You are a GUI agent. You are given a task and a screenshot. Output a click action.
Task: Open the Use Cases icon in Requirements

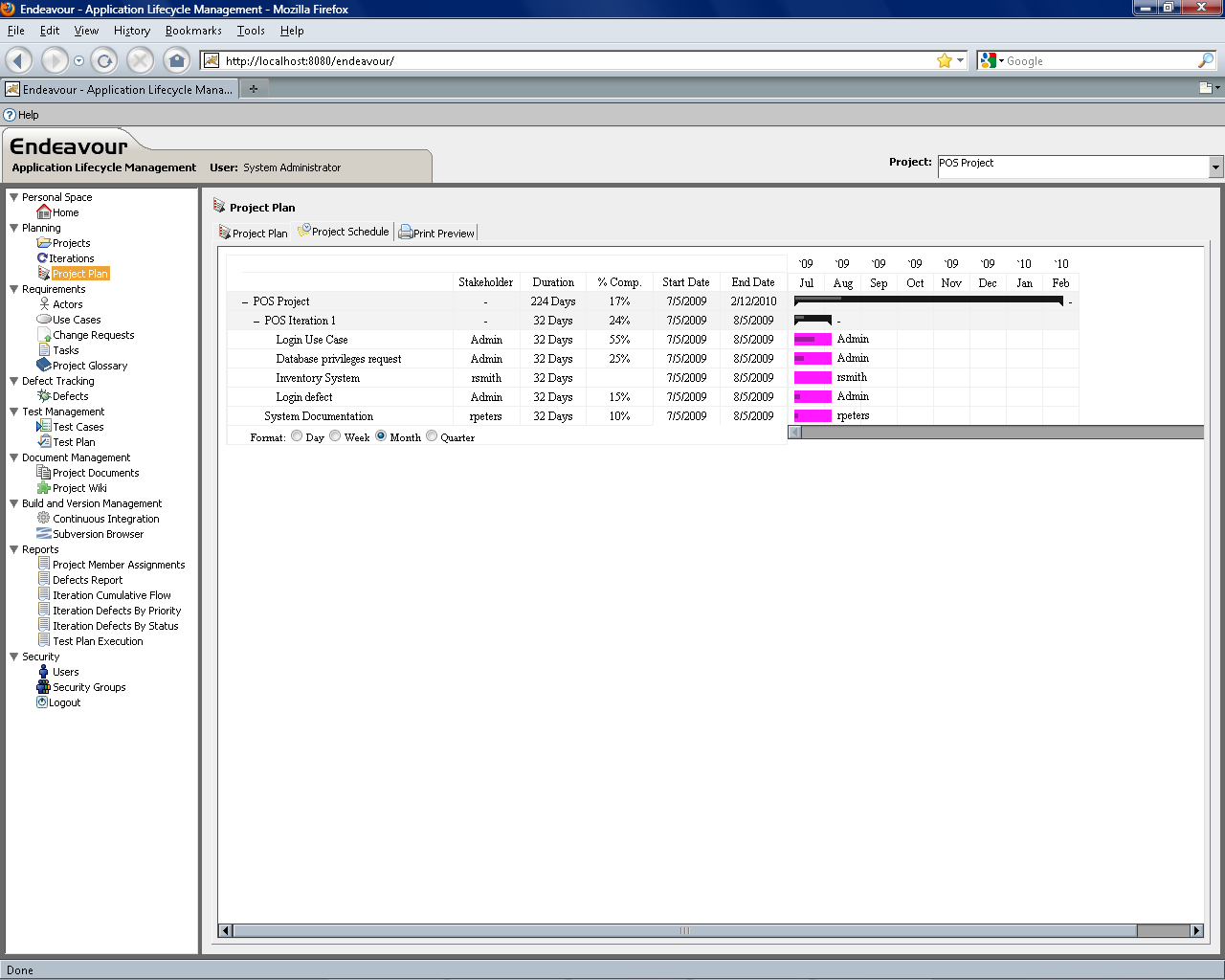tap(44, 320)
